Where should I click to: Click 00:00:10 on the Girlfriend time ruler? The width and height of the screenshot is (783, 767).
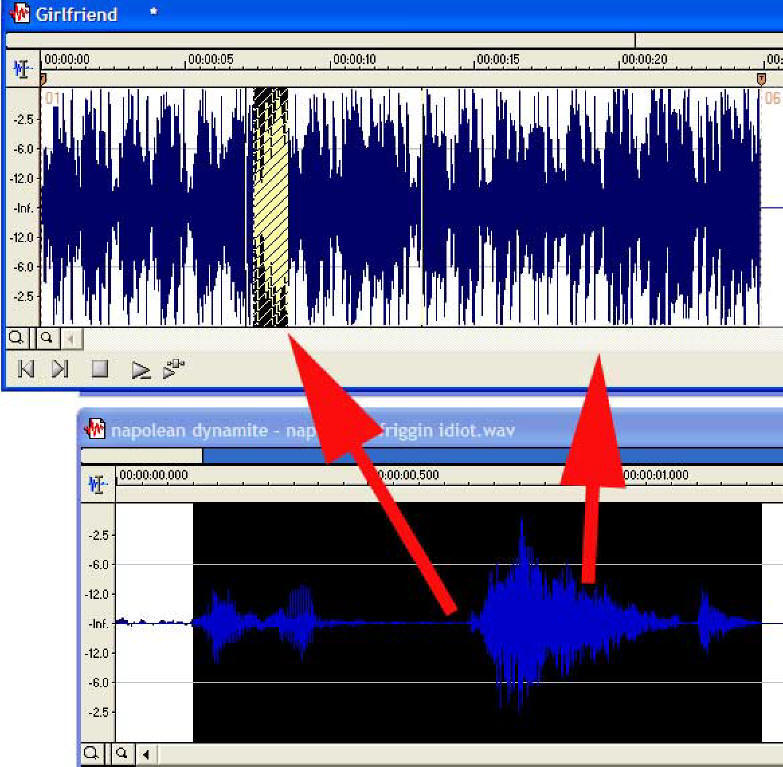tap(355, 60)
